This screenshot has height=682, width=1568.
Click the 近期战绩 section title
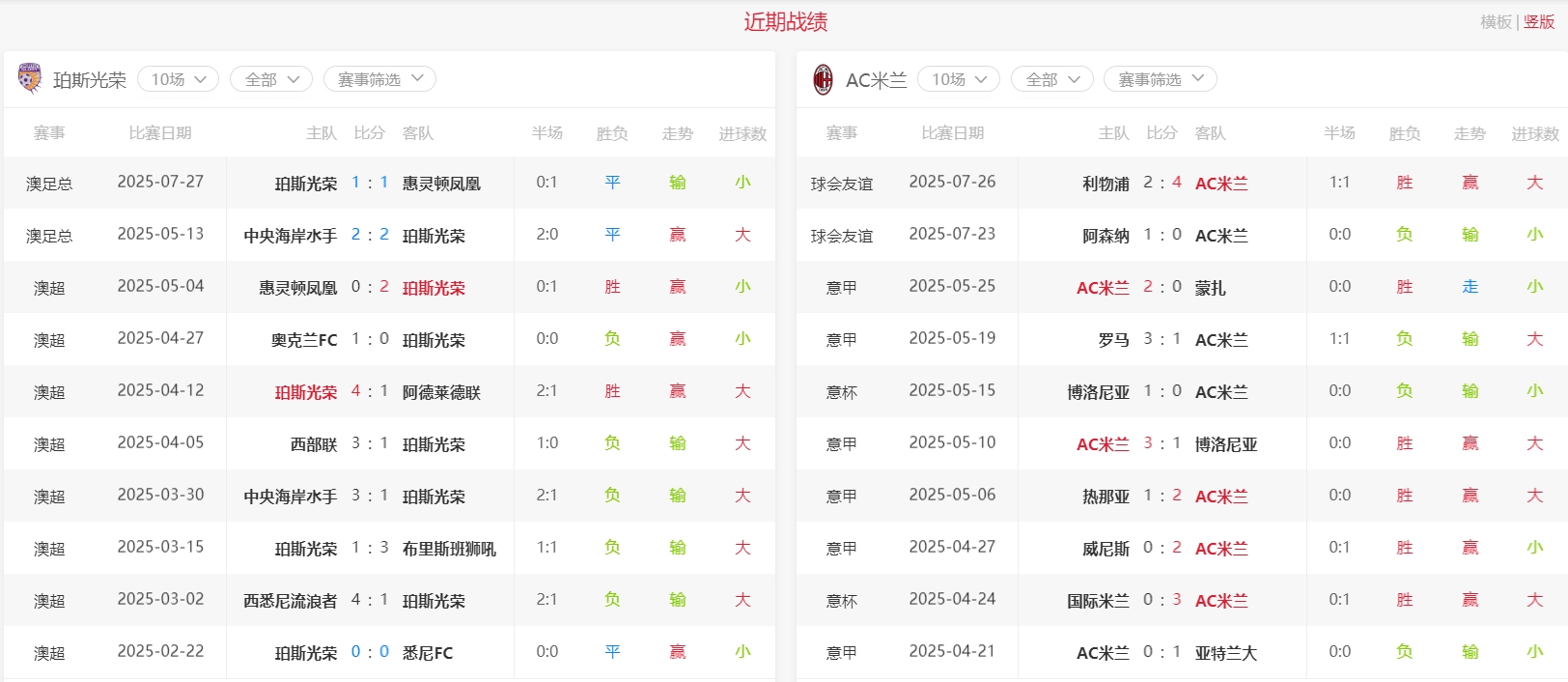click(x=785, y=22)
